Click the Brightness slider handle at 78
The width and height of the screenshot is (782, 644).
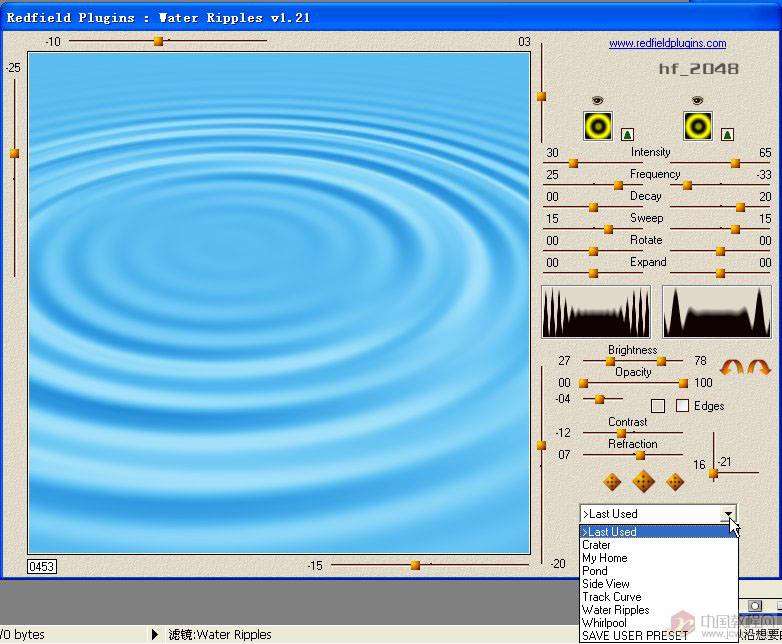click(x=661, y=361)
